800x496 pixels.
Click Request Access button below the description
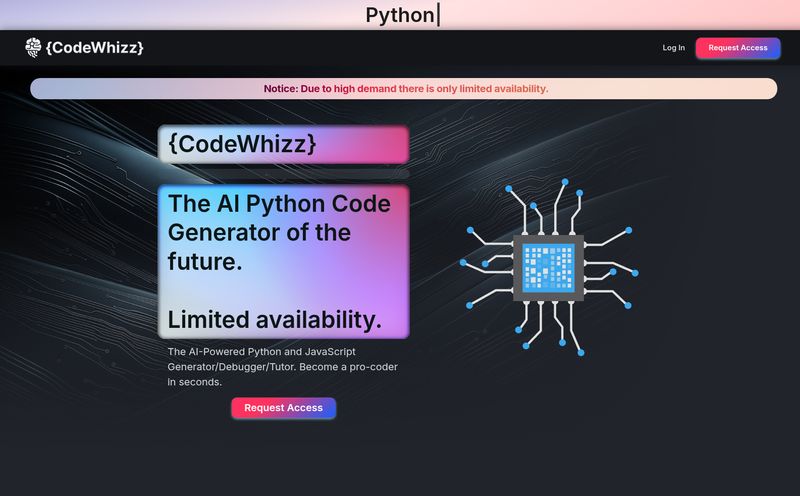tap(283, 408)
